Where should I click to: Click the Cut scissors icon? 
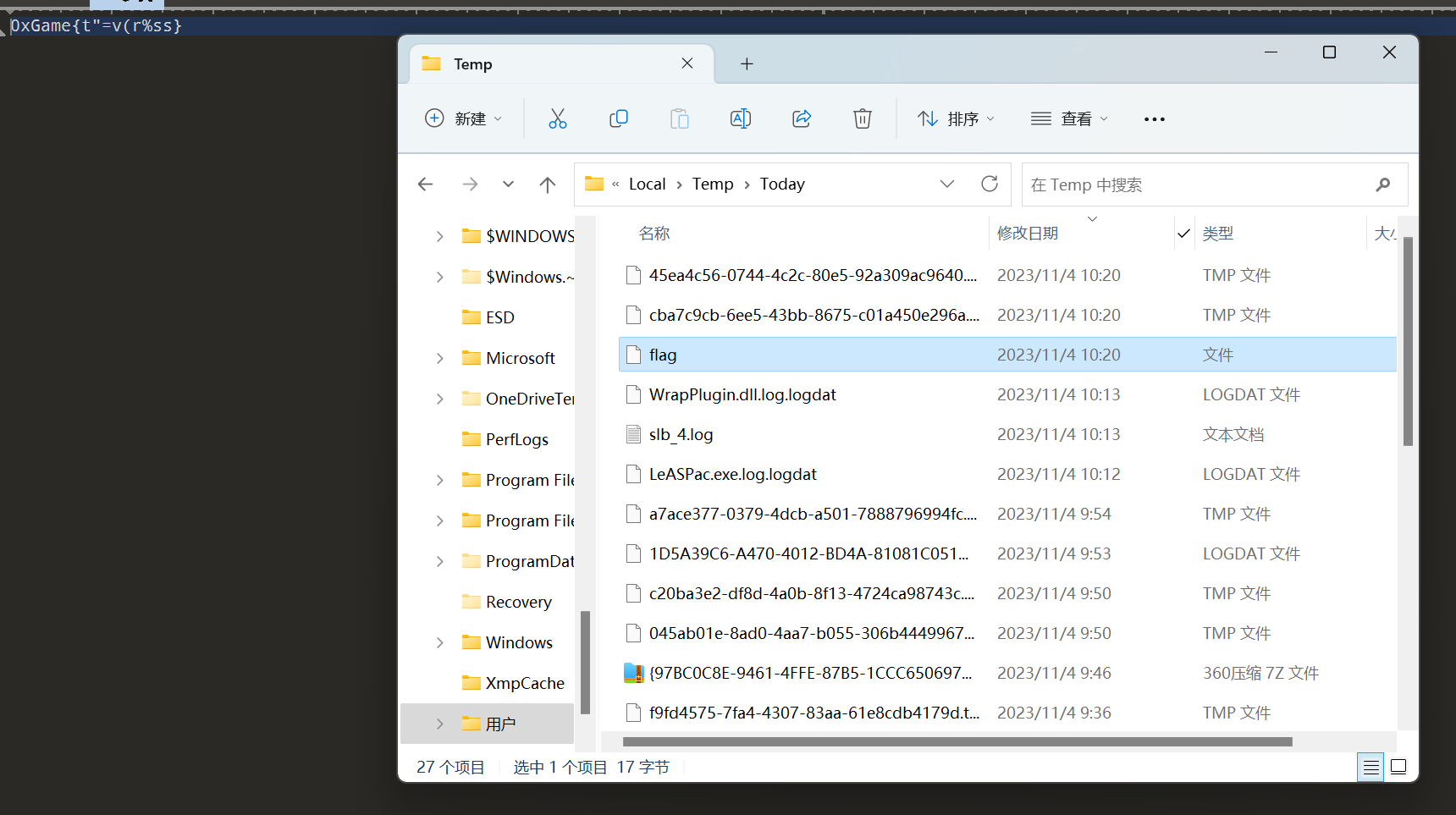tap(557, 118)
